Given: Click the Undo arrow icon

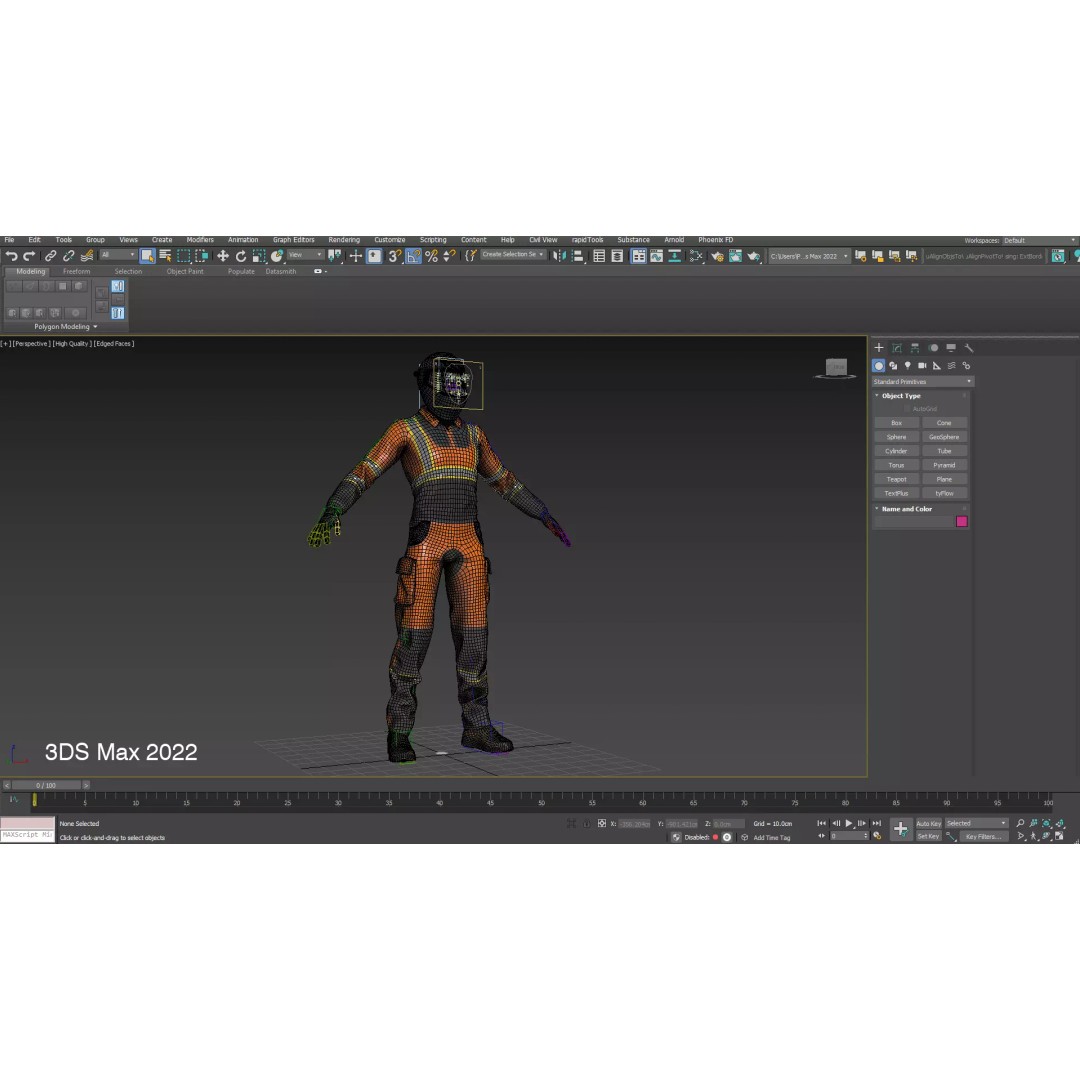Looking at the screenshot, I should click(11, 256).
